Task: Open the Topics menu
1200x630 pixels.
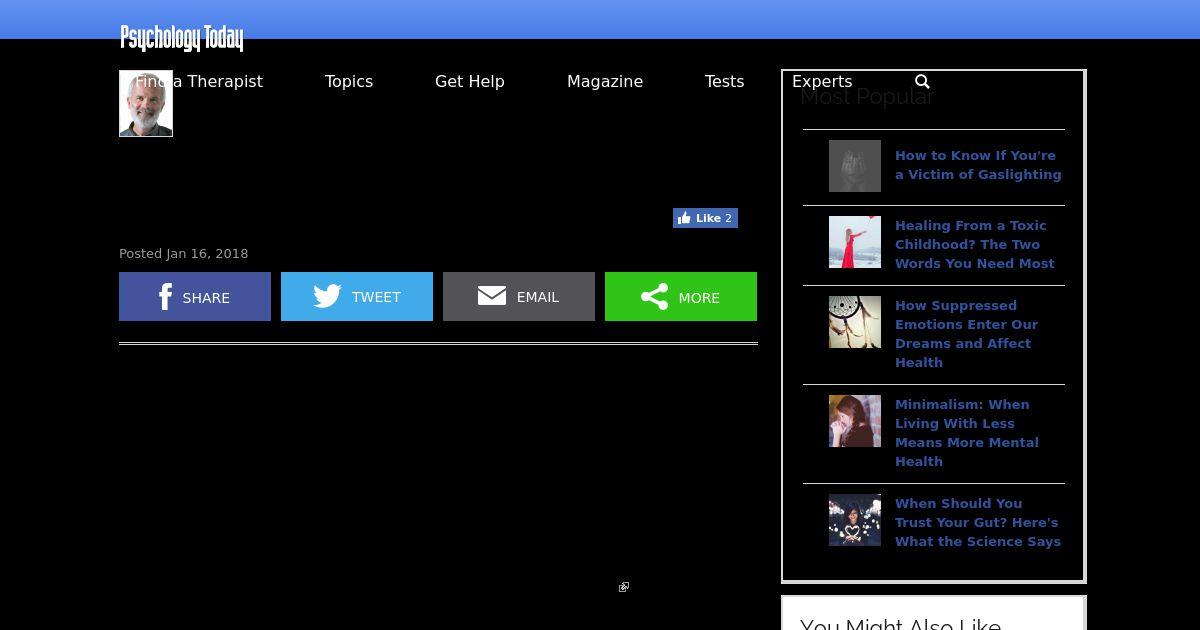Action: pyautogui.click(x=349, y=82)
